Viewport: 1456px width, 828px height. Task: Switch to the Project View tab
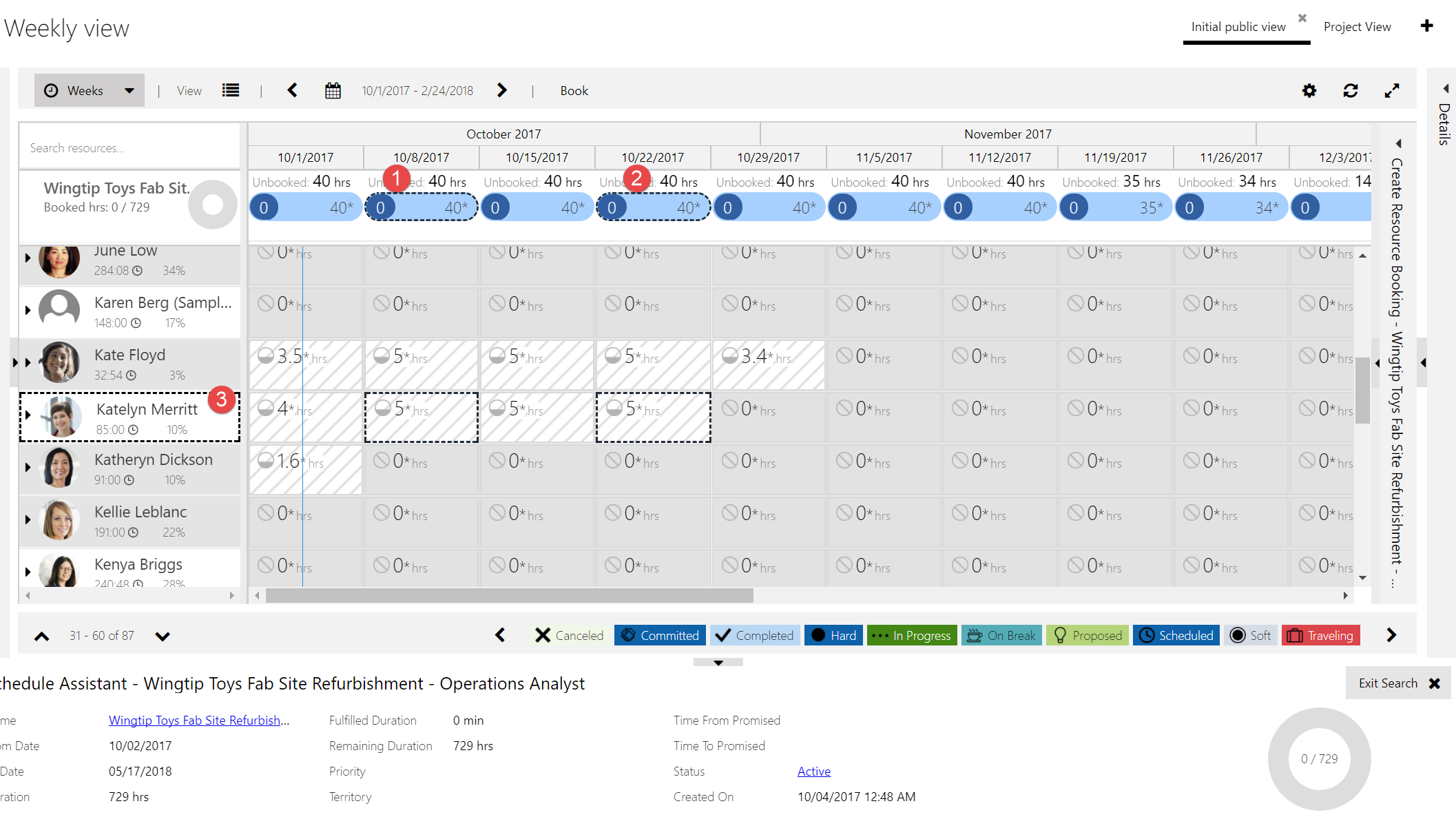(x=1357, y=27)
